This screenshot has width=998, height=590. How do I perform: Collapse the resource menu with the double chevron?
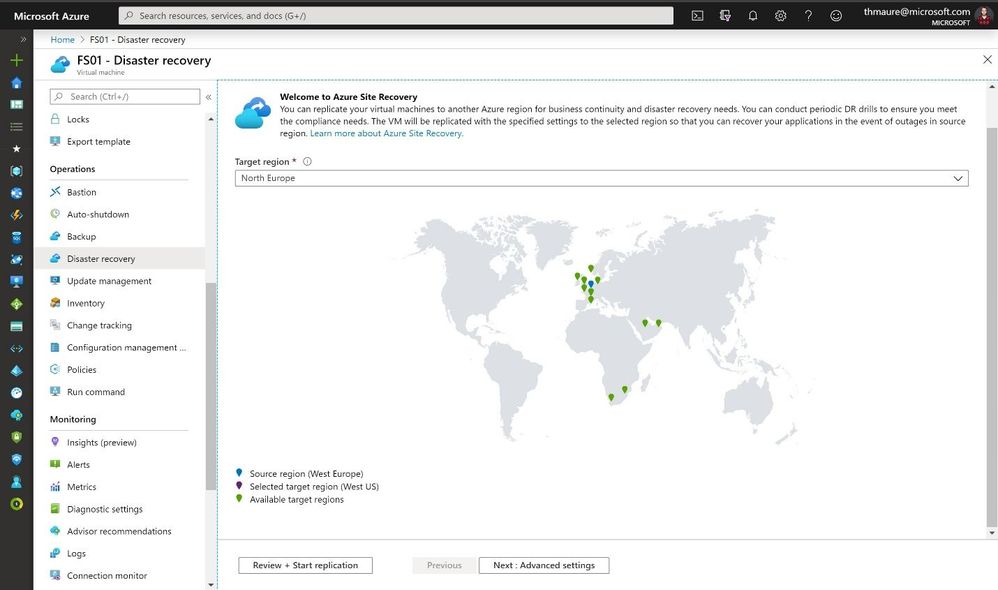[208, 97]
